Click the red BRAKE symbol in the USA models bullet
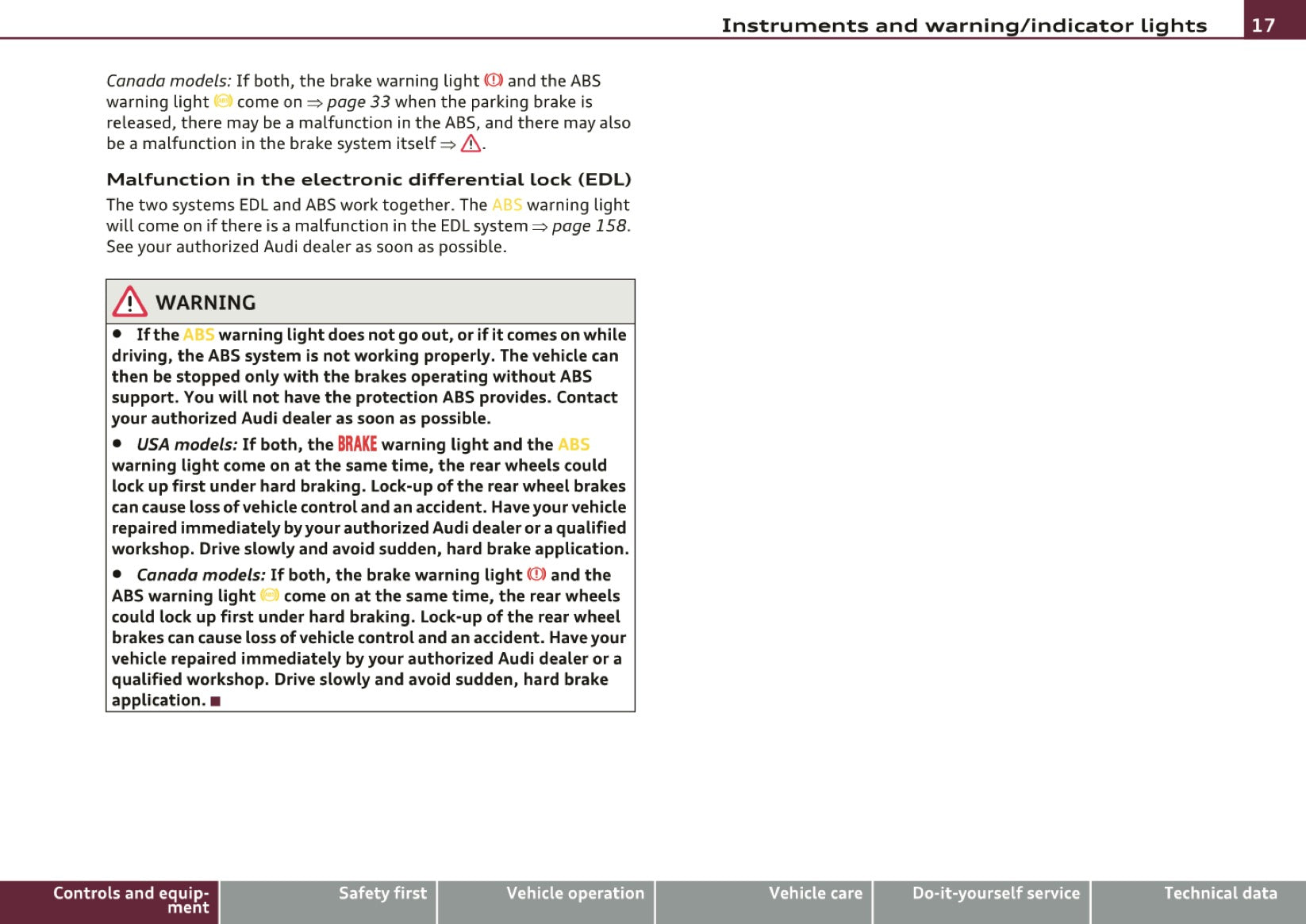This screenshot has width=1306, height=924. [357, 444]
